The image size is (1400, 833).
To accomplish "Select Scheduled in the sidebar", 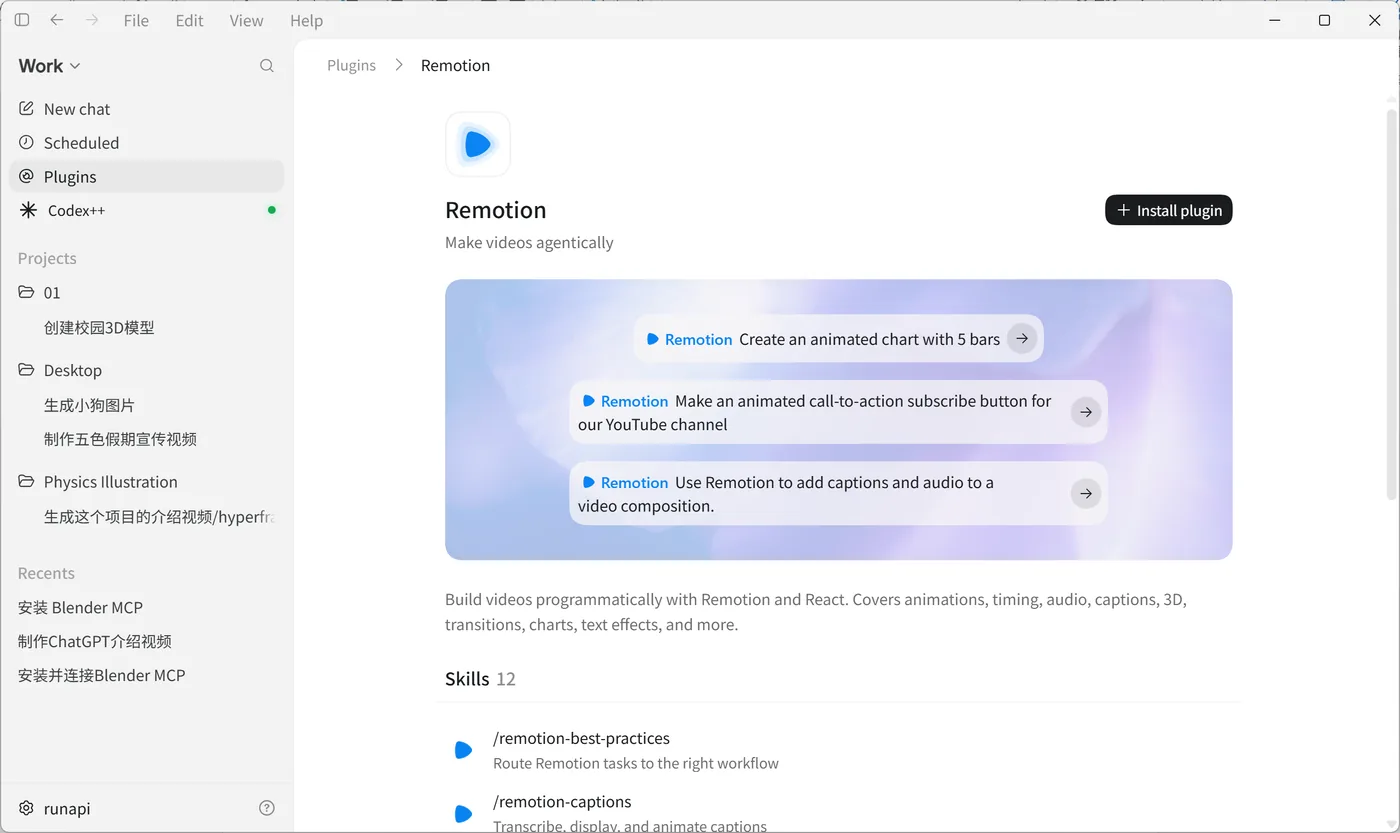I will pyautogui.click(x=147, y=142).
